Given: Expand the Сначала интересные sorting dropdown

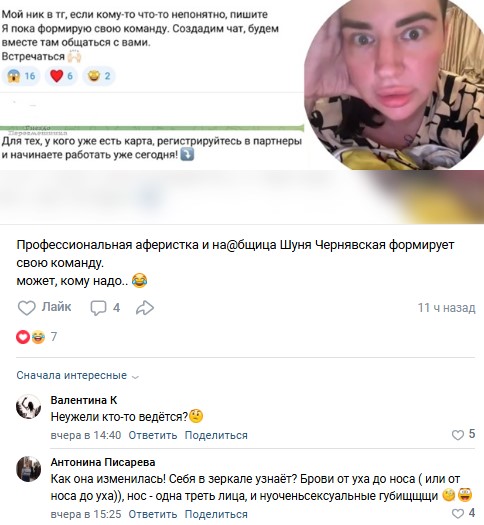Looking at the screenshot, I should click(78, 375).
